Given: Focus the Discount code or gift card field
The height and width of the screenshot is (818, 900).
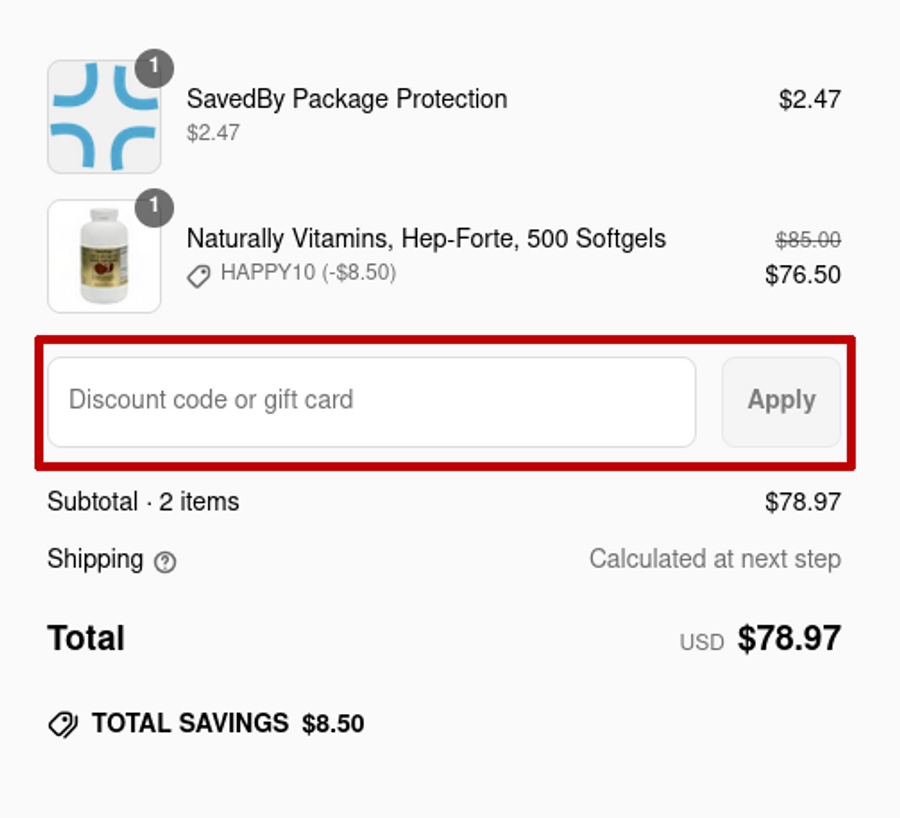Looking at the screenshot, I should (x=371, y=401).
